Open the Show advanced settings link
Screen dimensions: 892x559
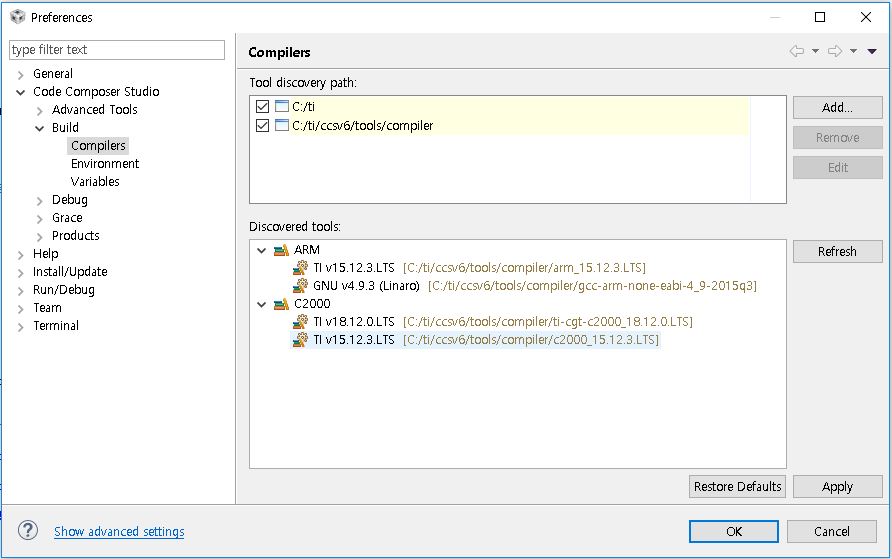[x=119, y=532]
